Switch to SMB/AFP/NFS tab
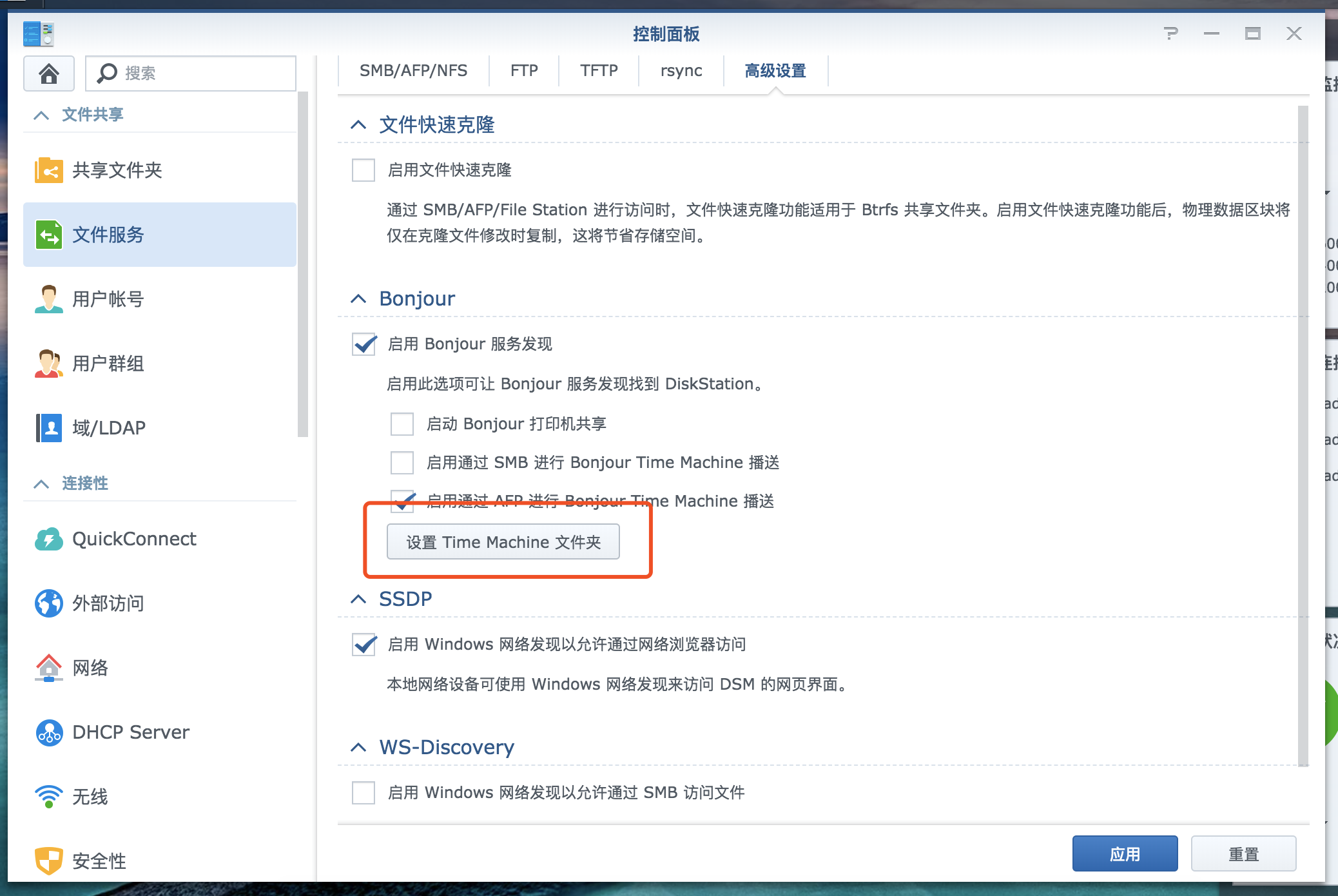The width and height of the screenshot is (1338, 896). pyautogui.click(x=414, y=71)
